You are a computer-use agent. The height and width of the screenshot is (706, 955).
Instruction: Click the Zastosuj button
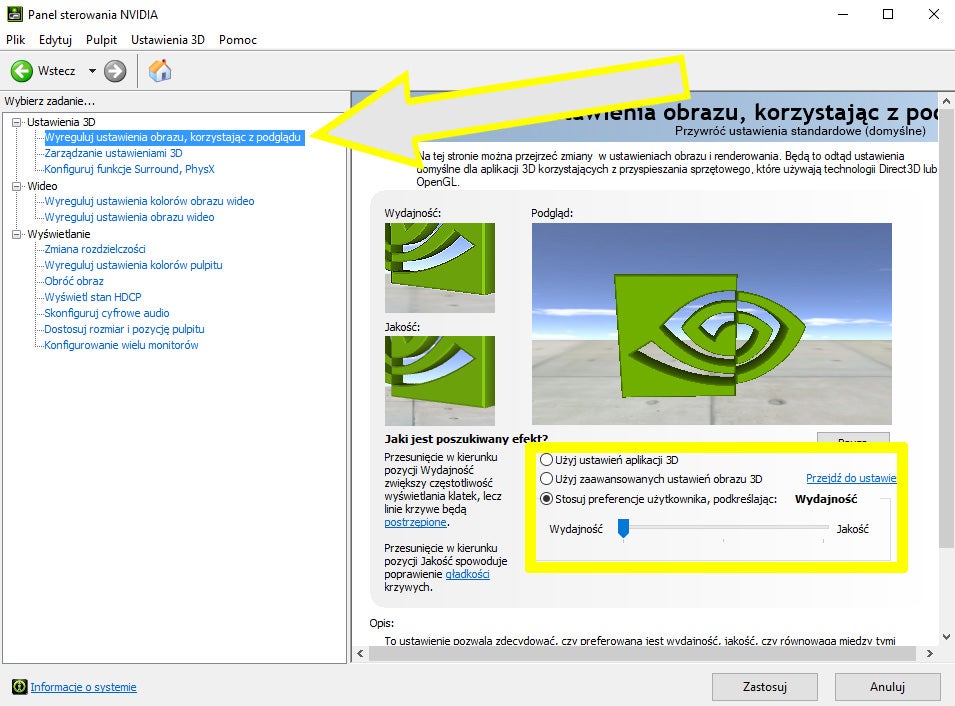(764, 687)
